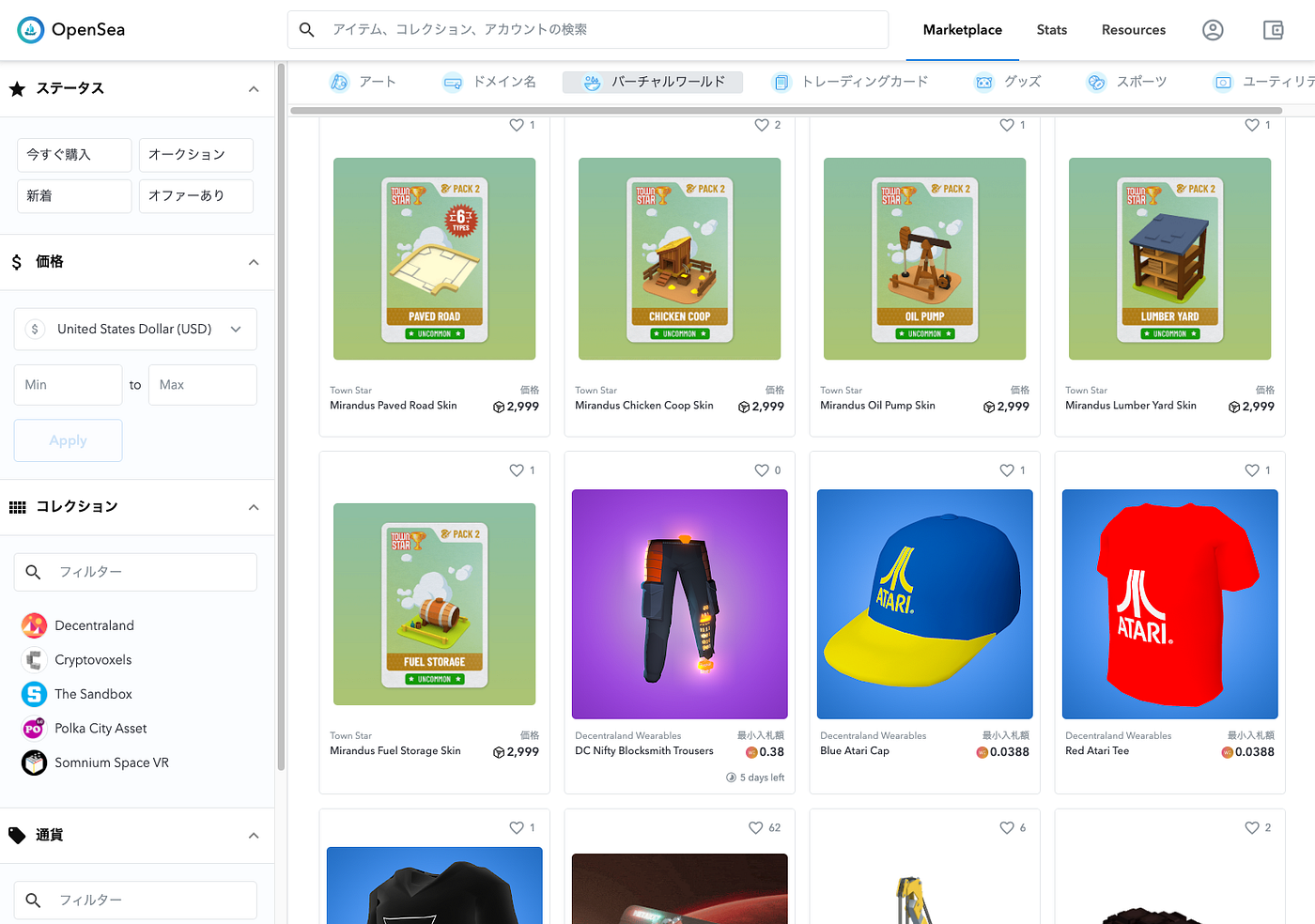Favorite the Mirandus Lumber Yard Skin heart
The width and height of the screenshot is (1315, 924).
pyautogui.click(x=1252, y=125)
